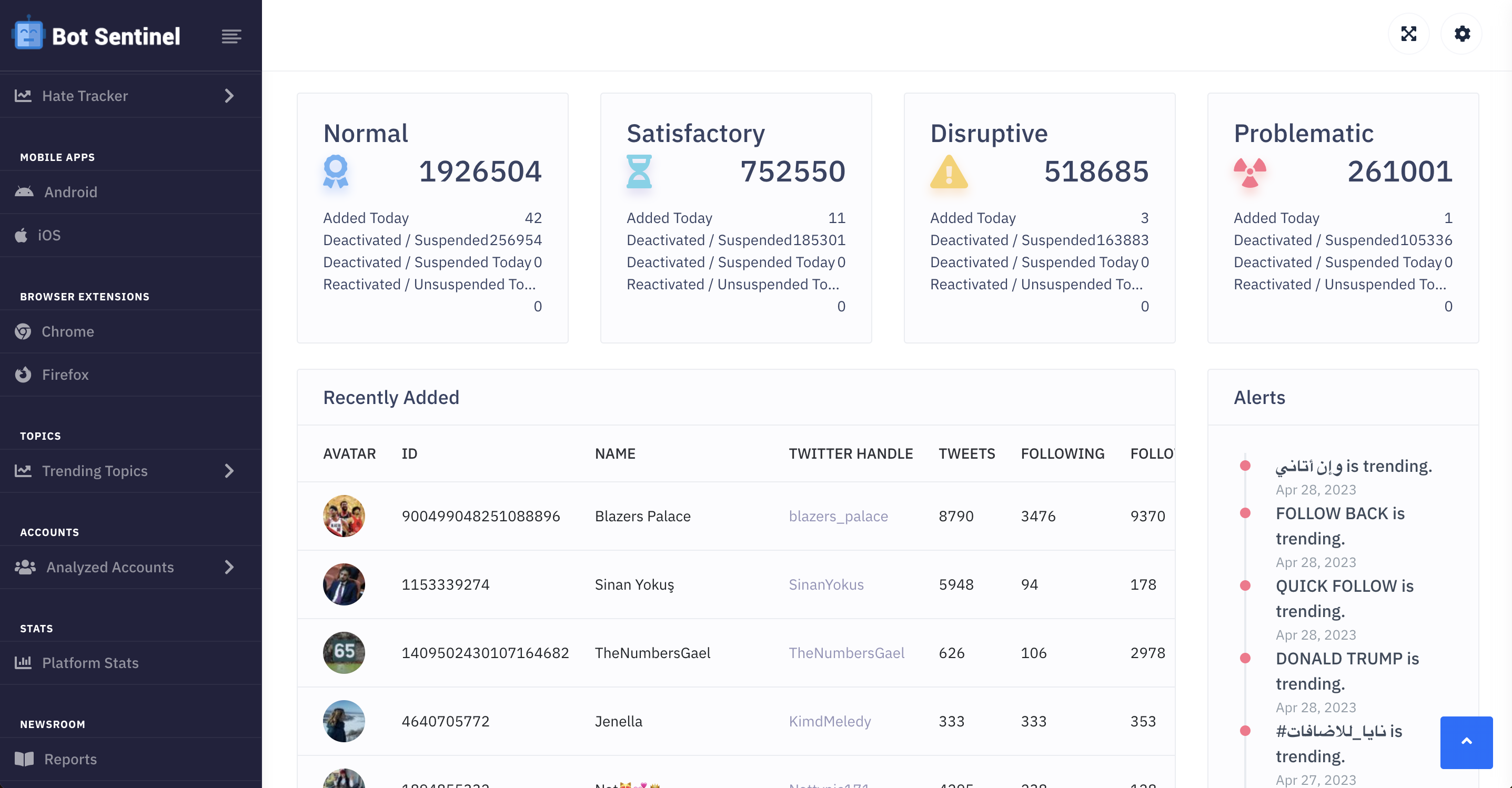
Task: Click the Android robot icon
Action: pyautogui.click(x=24, y=192)
